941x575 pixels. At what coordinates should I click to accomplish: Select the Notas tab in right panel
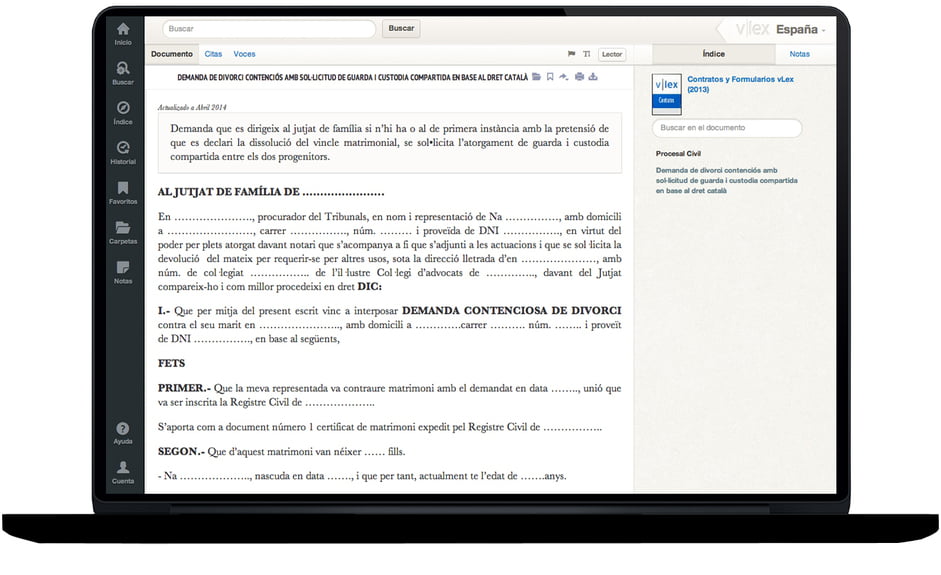click(x=799, y=54)
